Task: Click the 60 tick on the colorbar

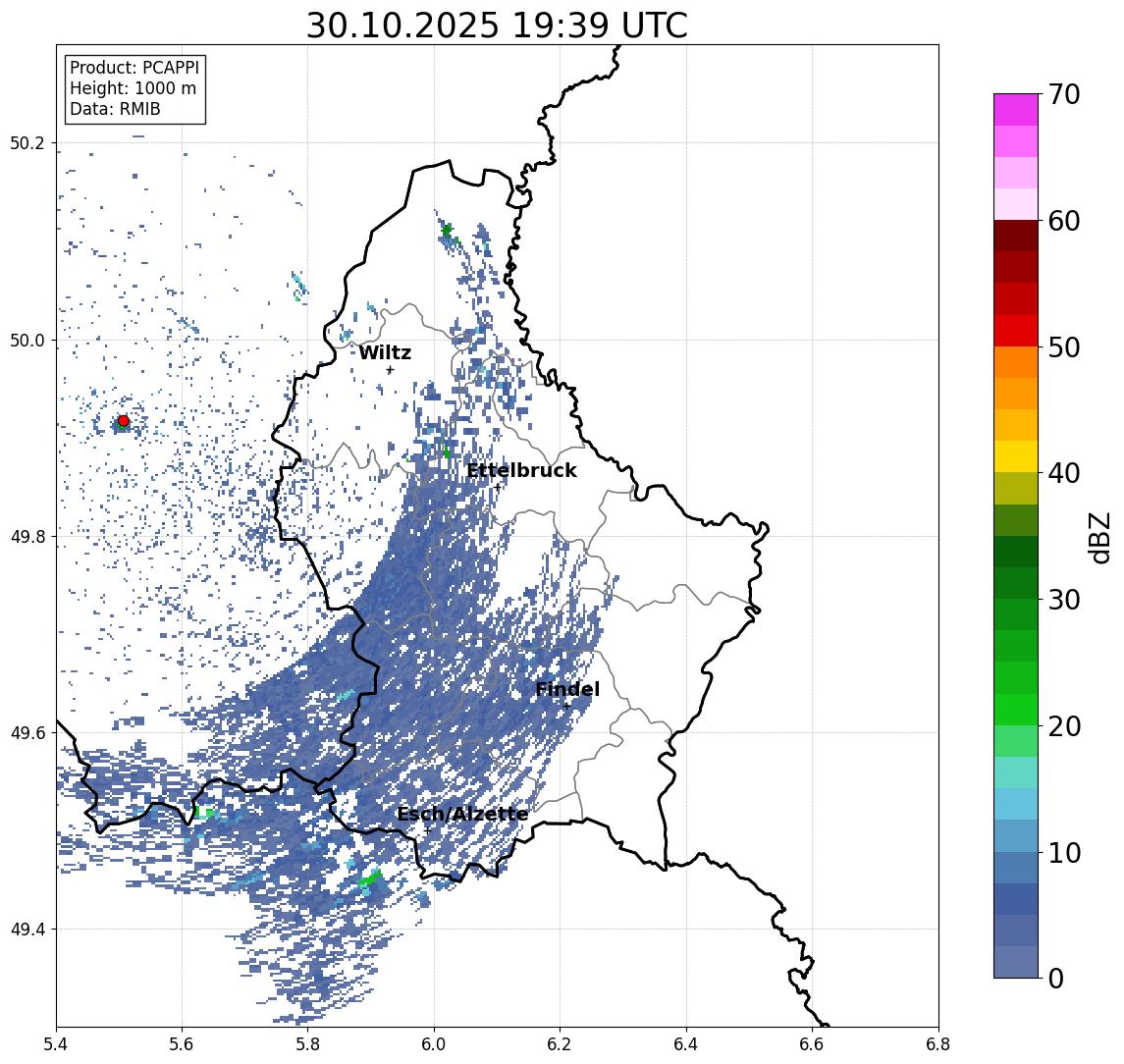Action: (x=1064, y=221)
